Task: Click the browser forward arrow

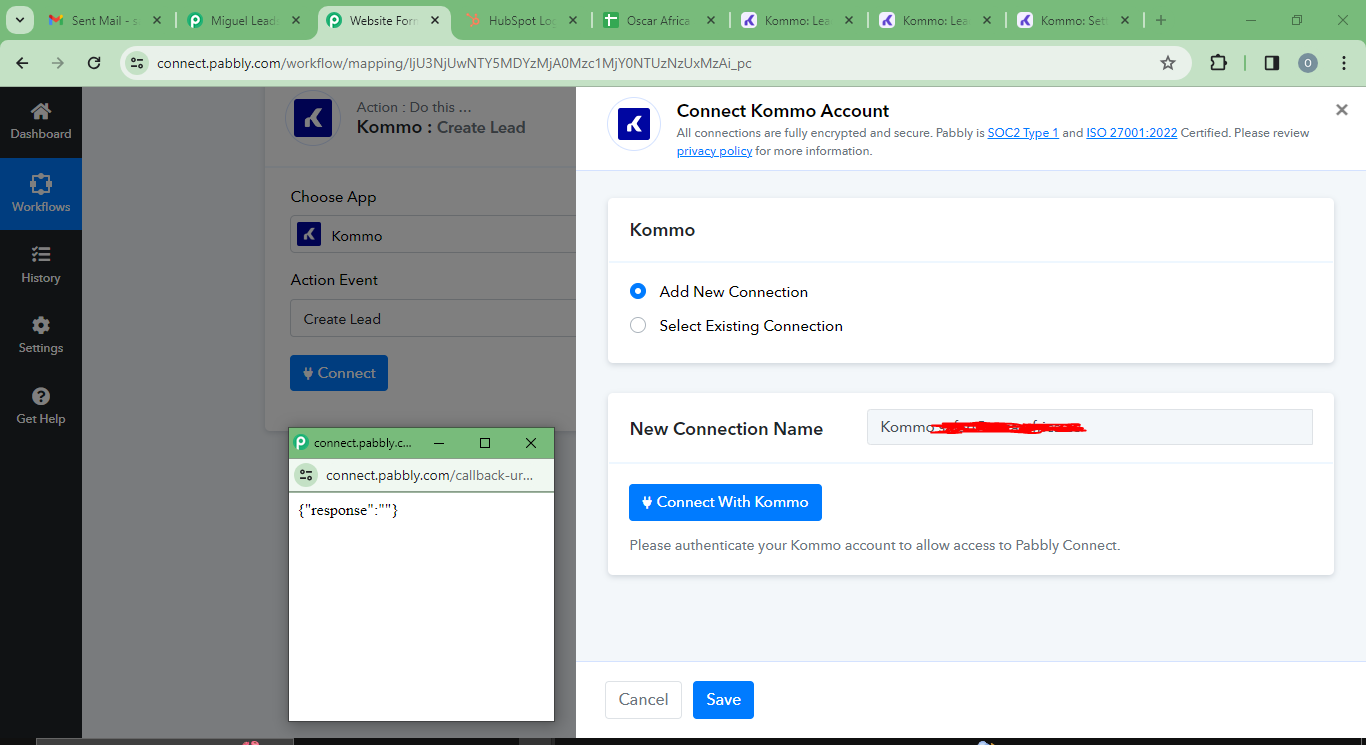Action: (58, 63)
